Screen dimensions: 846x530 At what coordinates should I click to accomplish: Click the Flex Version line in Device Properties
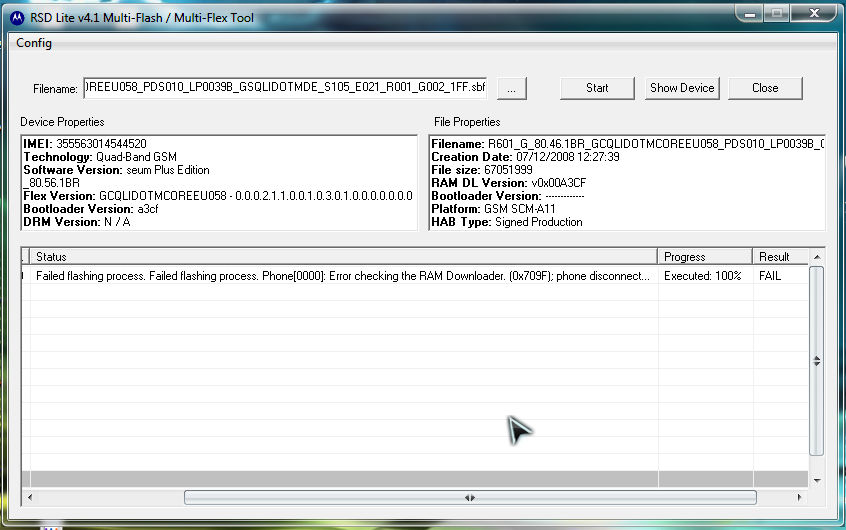click(218, 196)
